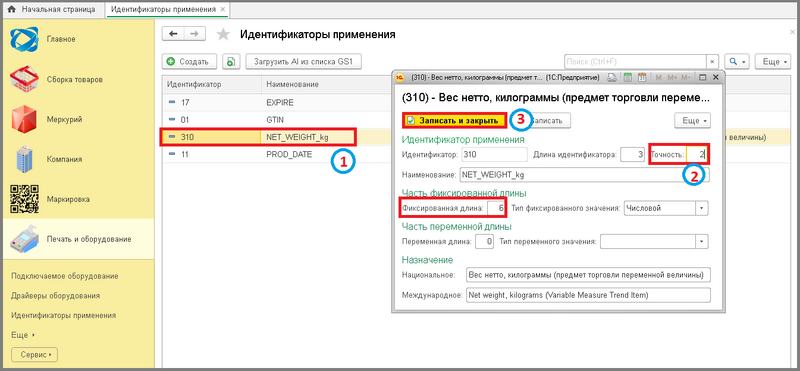Viewport: 800px width, 371px height.
Task: Expand Тип переменного значения dropdown
Action: (x=701, y=241)
